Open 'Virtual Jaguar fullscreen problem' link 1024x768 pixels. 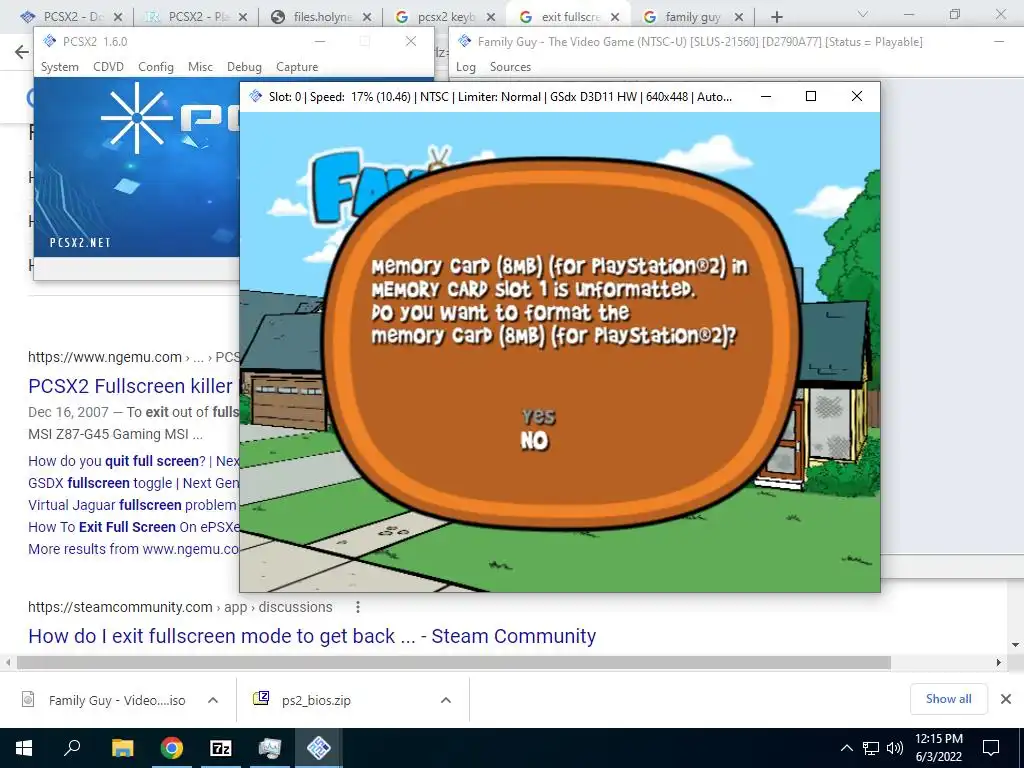coord(132,505)
